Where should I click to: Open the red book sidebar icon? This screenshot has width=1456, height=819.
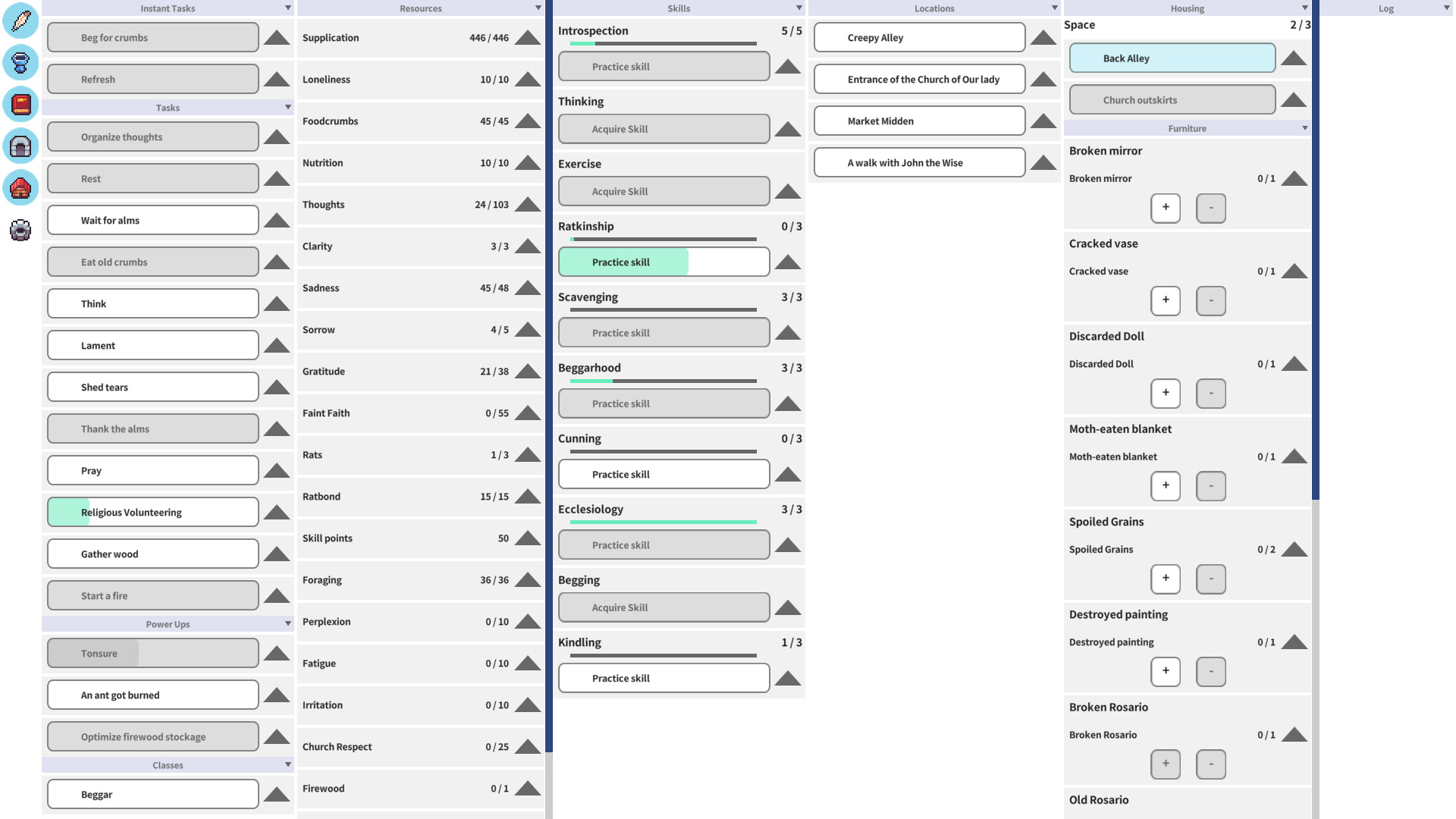pyautogui.click(x=20, y=104)
